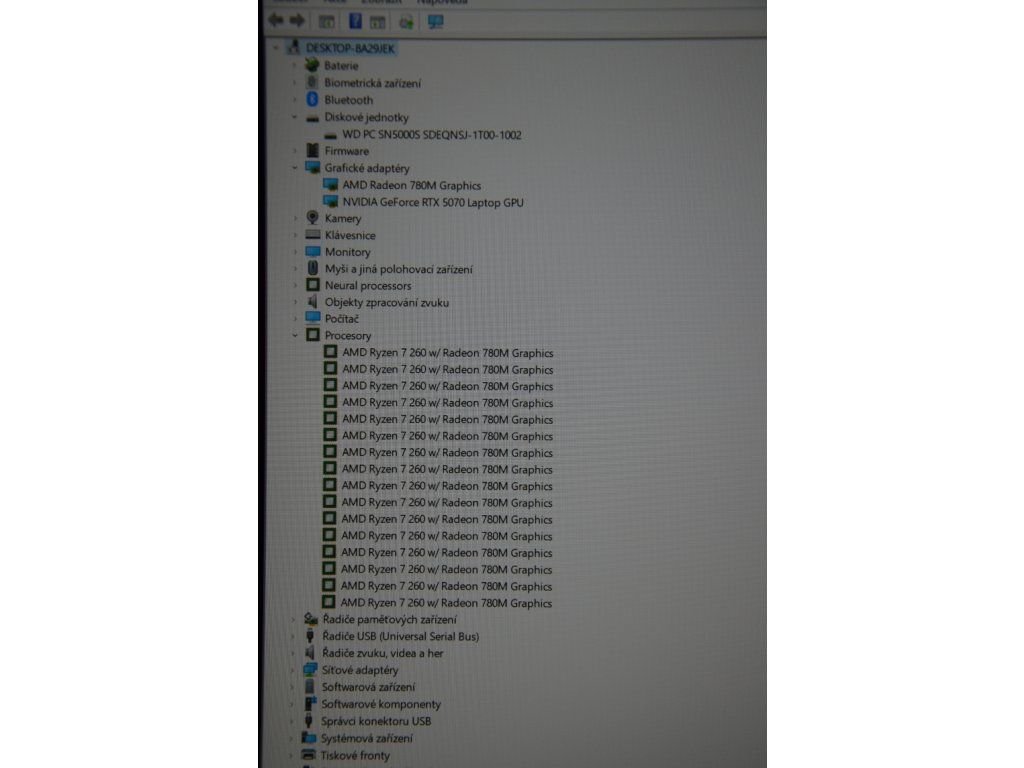The width and height of the screenshot is (1024, 768).
Task: Click the Klávesnice keyboard icon
Action: 313,234
